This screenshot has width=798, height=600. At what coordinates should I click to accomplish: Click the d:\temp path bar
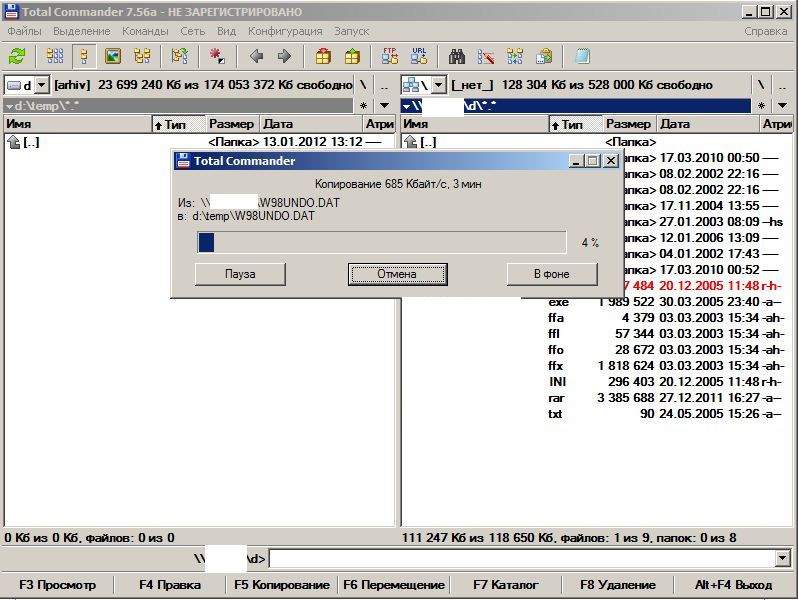click(178, 105)
